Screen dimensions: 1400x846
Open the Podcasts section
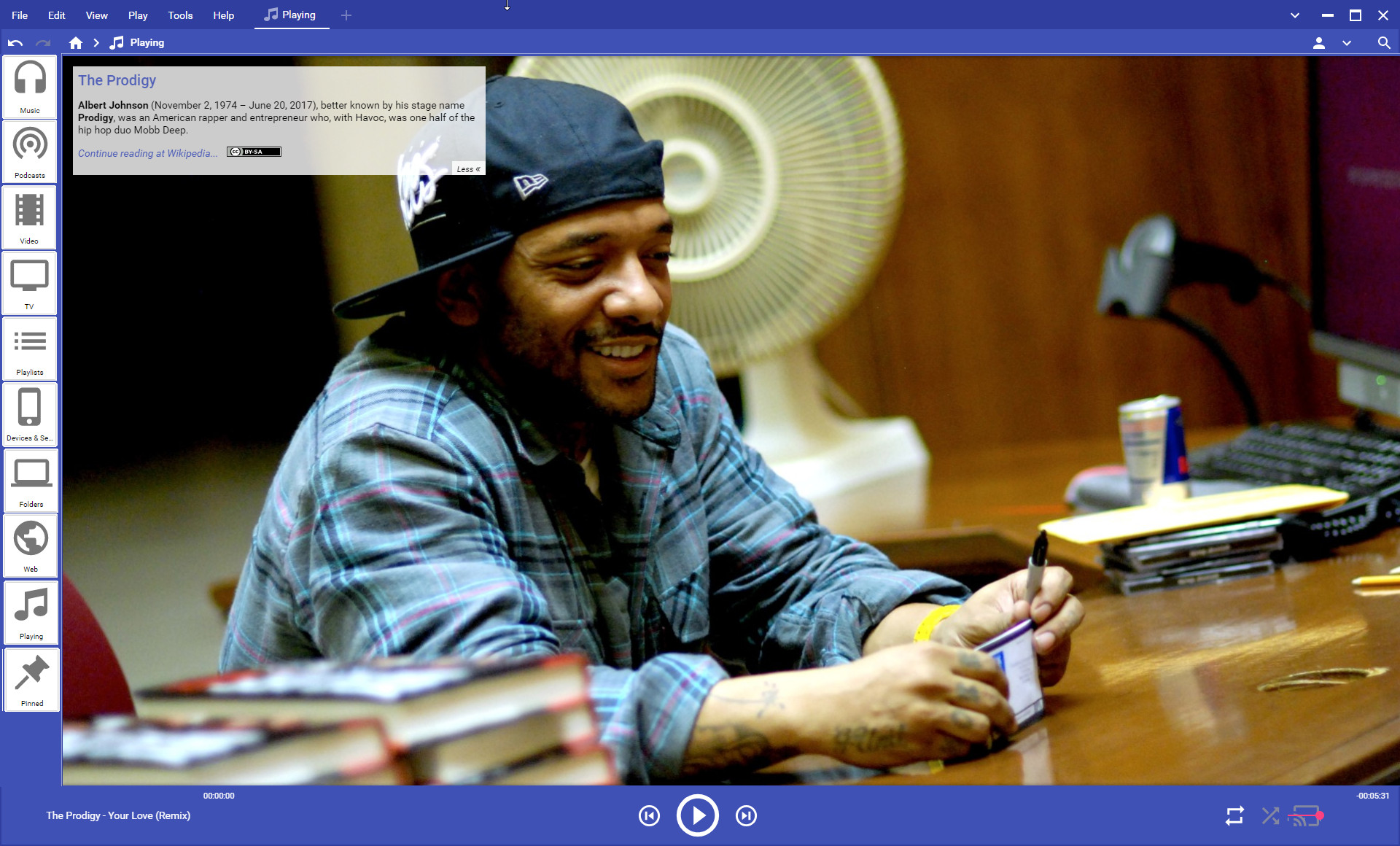pyautogui.click(x=30, y=152)
